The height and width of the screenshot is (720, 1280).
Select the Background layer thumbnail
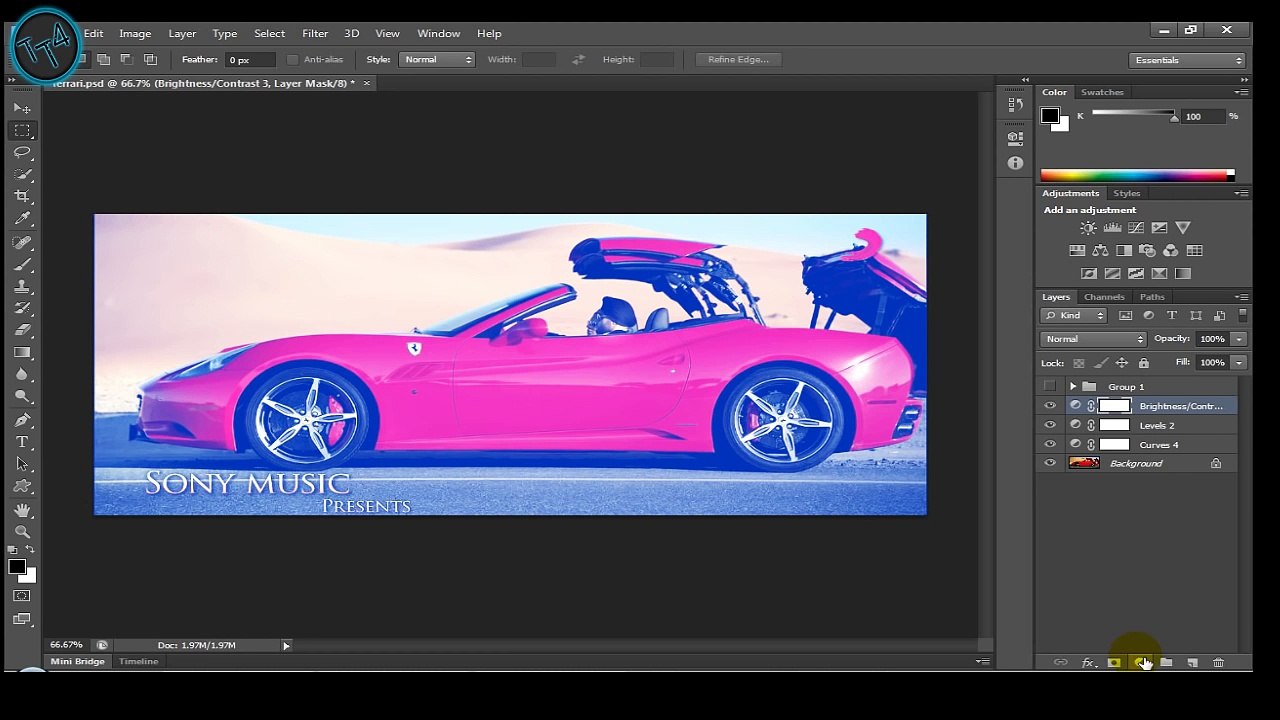click(x=1084, y=463)
